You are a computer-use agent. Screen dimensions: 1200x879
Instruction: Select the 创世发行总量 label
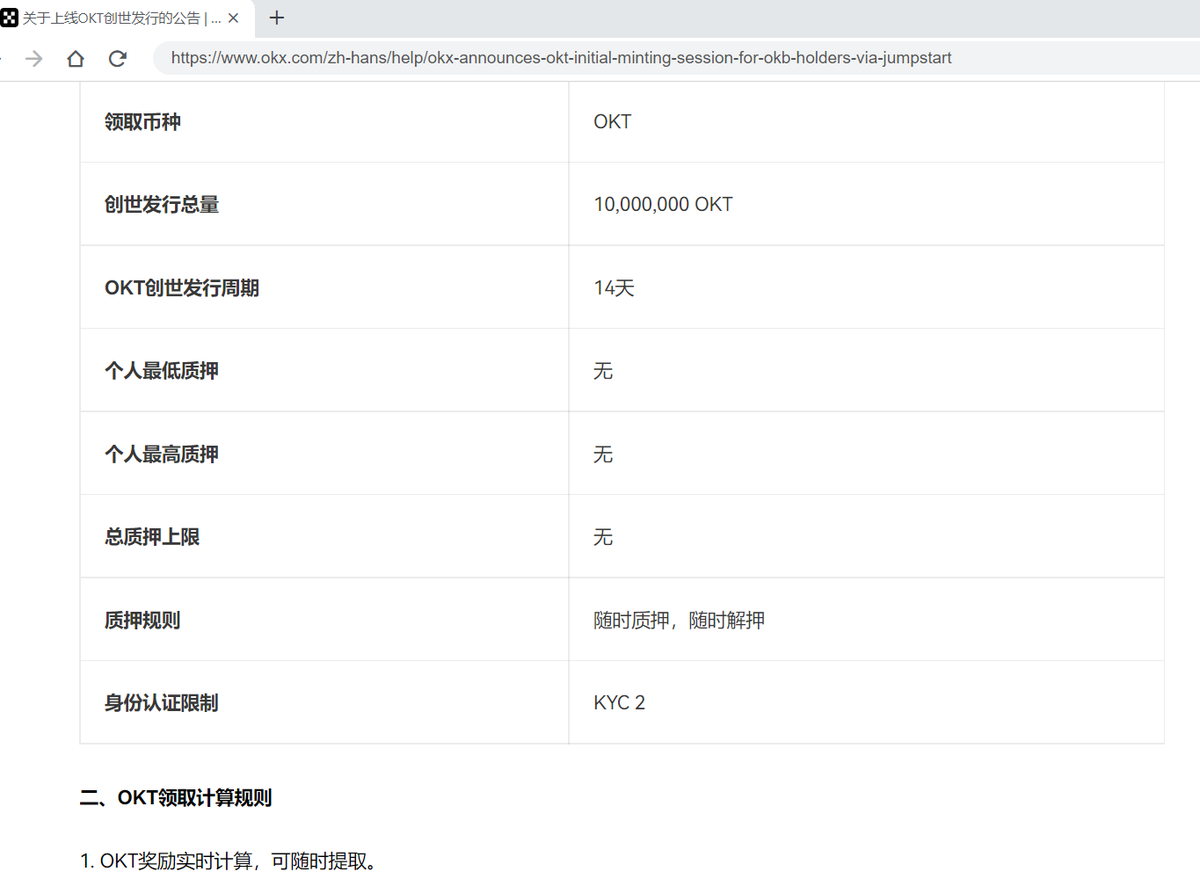coord(162,205)
